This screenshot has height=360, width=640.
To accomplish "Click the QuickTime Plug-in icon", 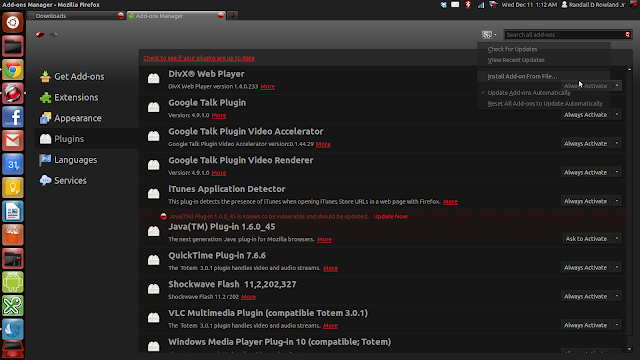I will 153,260.
